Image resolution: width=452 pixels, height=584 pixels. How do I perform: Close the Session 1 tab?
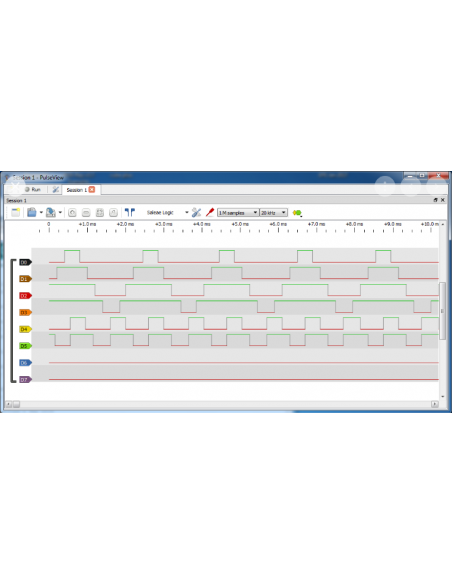coord(92,190)
